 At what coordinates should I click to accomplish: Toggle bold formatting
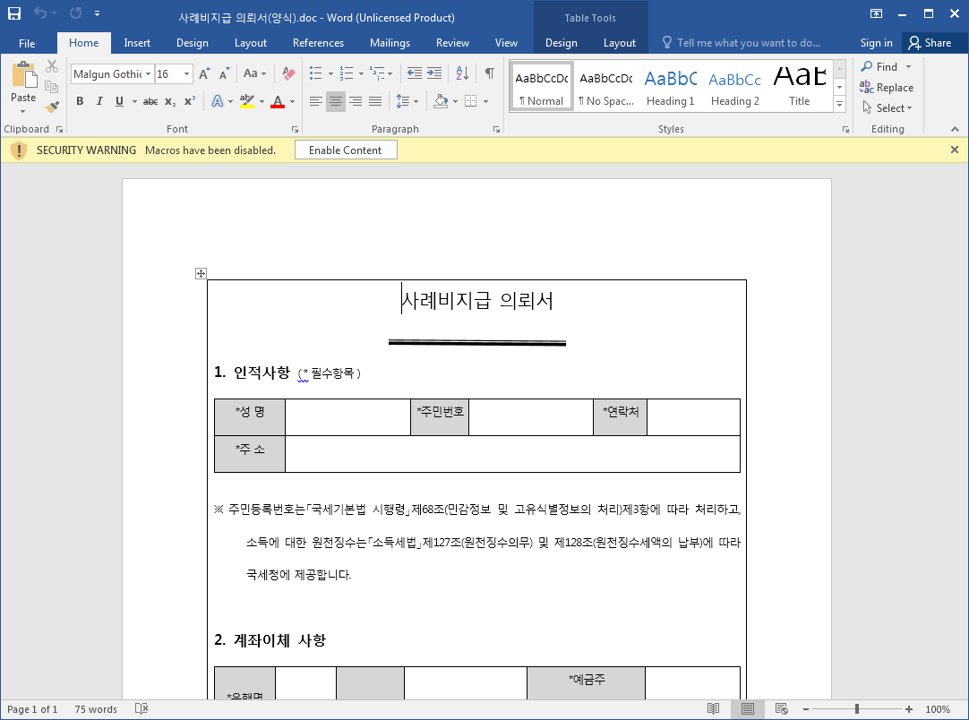tap(79, 102)
